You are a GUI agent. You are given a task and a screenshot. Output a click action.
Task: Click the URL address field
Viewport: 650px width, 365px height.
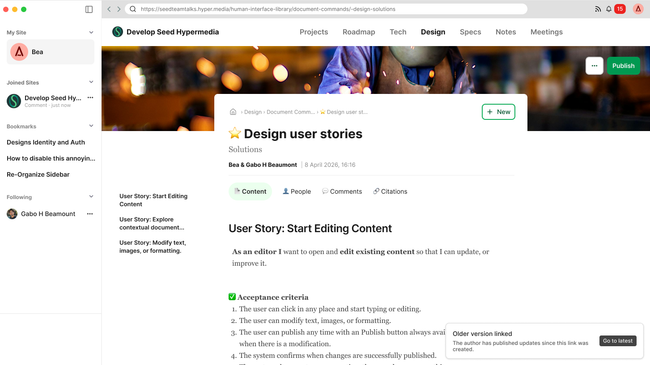[326, 9]
